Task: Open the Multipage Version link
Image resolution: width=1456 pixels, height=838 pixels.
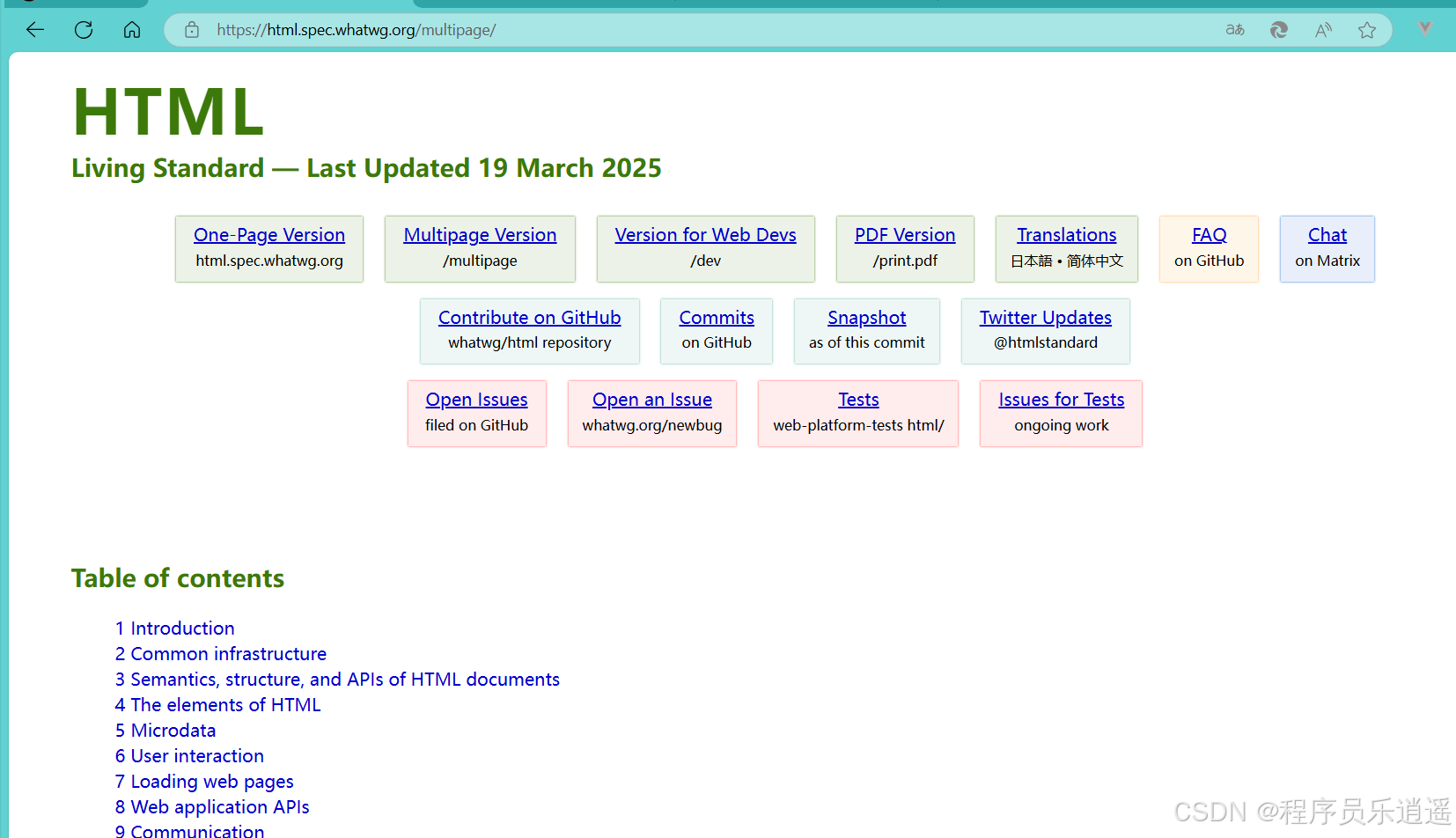Action: tap(480, 235)
